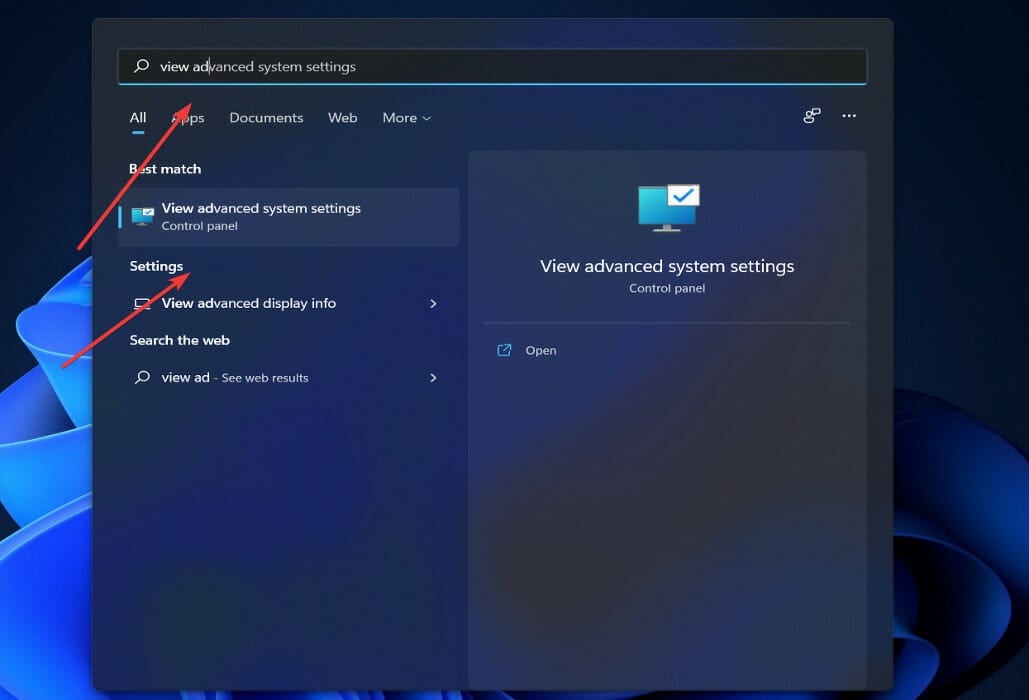Click the magnifier icon in the search box

(x=143, y=66)
